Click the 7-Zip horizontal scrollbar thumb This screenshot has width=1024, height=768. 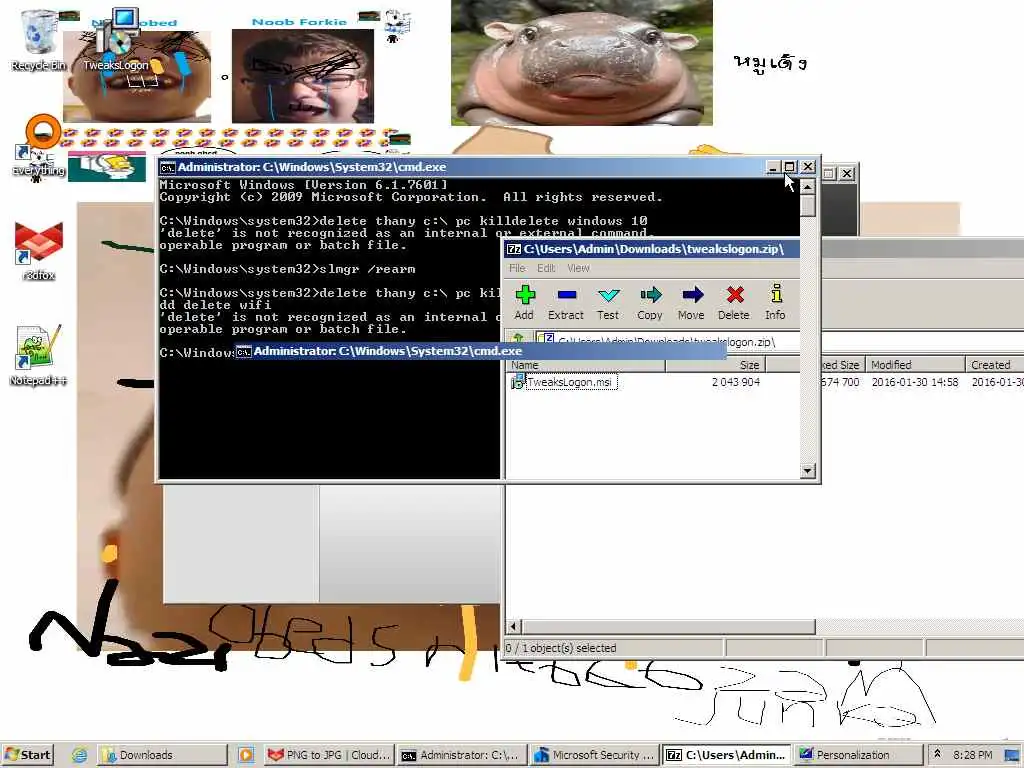pos(667,627)
